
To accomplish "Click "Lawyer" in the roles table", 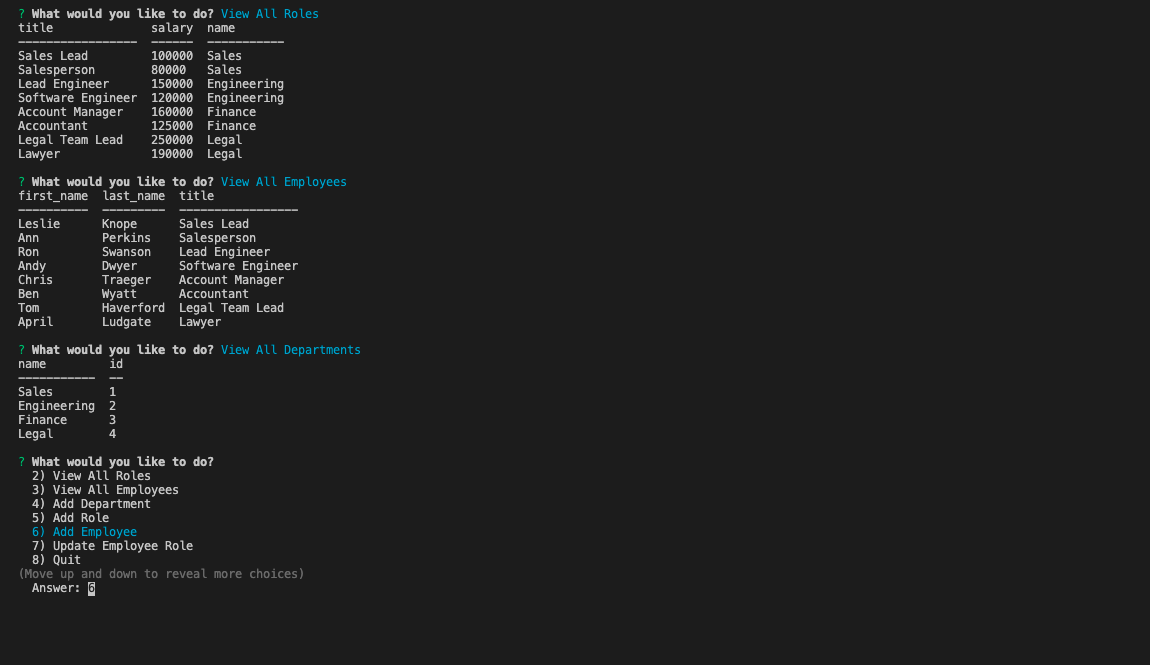I will tap(39, 154).
